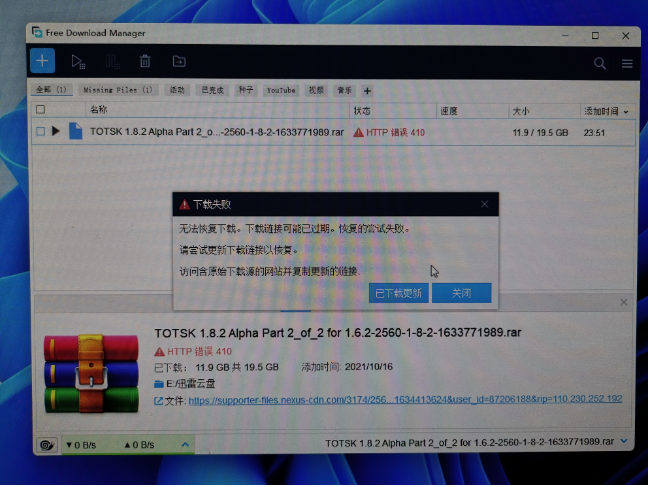648x487 pixels.
Task: Click the details panel file title
Action: 338,332
